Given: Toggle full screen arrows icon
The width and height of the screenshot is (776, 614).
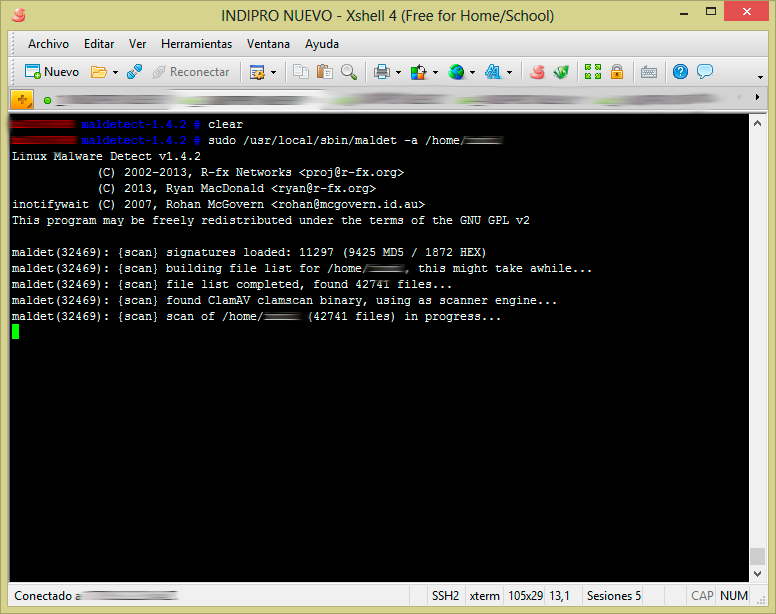Looking at the screenshot, I should click(x=593, y=72).
